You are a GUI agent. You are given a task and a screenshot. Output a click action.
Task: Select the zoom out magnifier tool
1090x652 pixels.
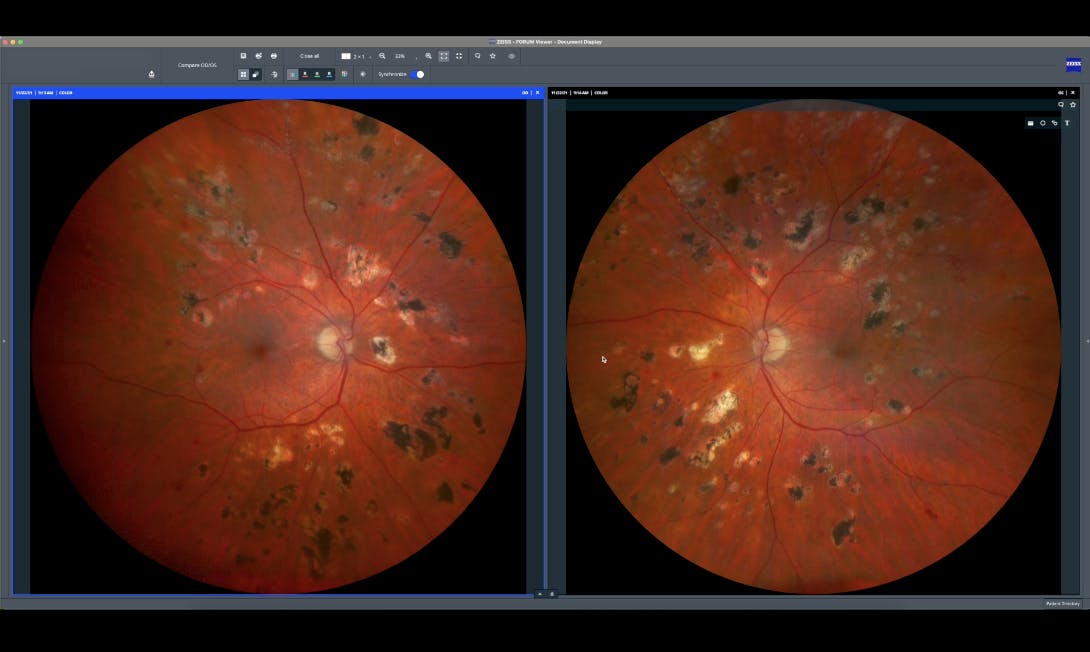point(382,56)
